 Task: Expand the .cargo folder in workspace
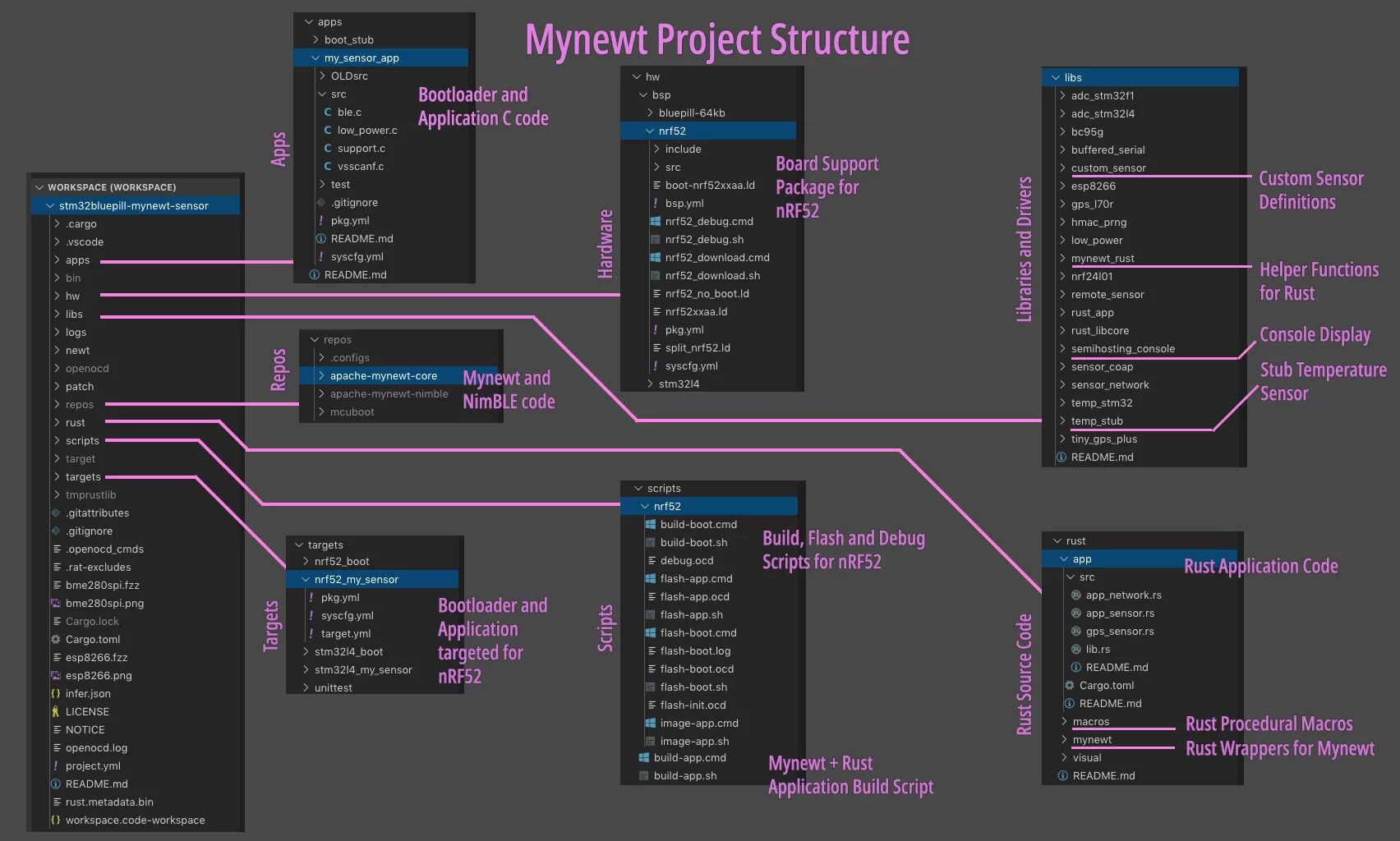(57, 223)
